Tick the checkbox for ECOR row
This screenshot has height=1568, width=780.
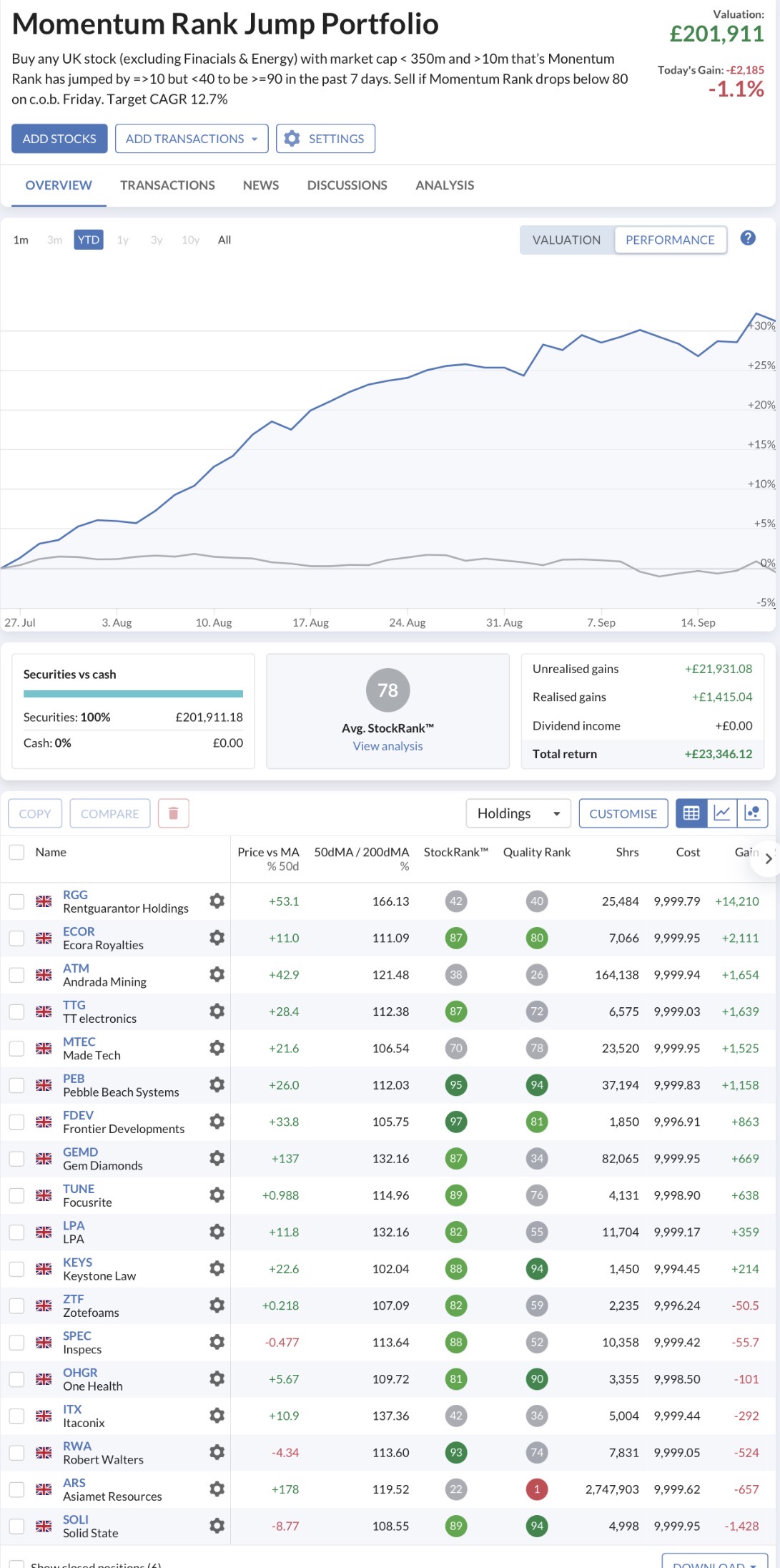pyautogui.click(x=16, y=938)
